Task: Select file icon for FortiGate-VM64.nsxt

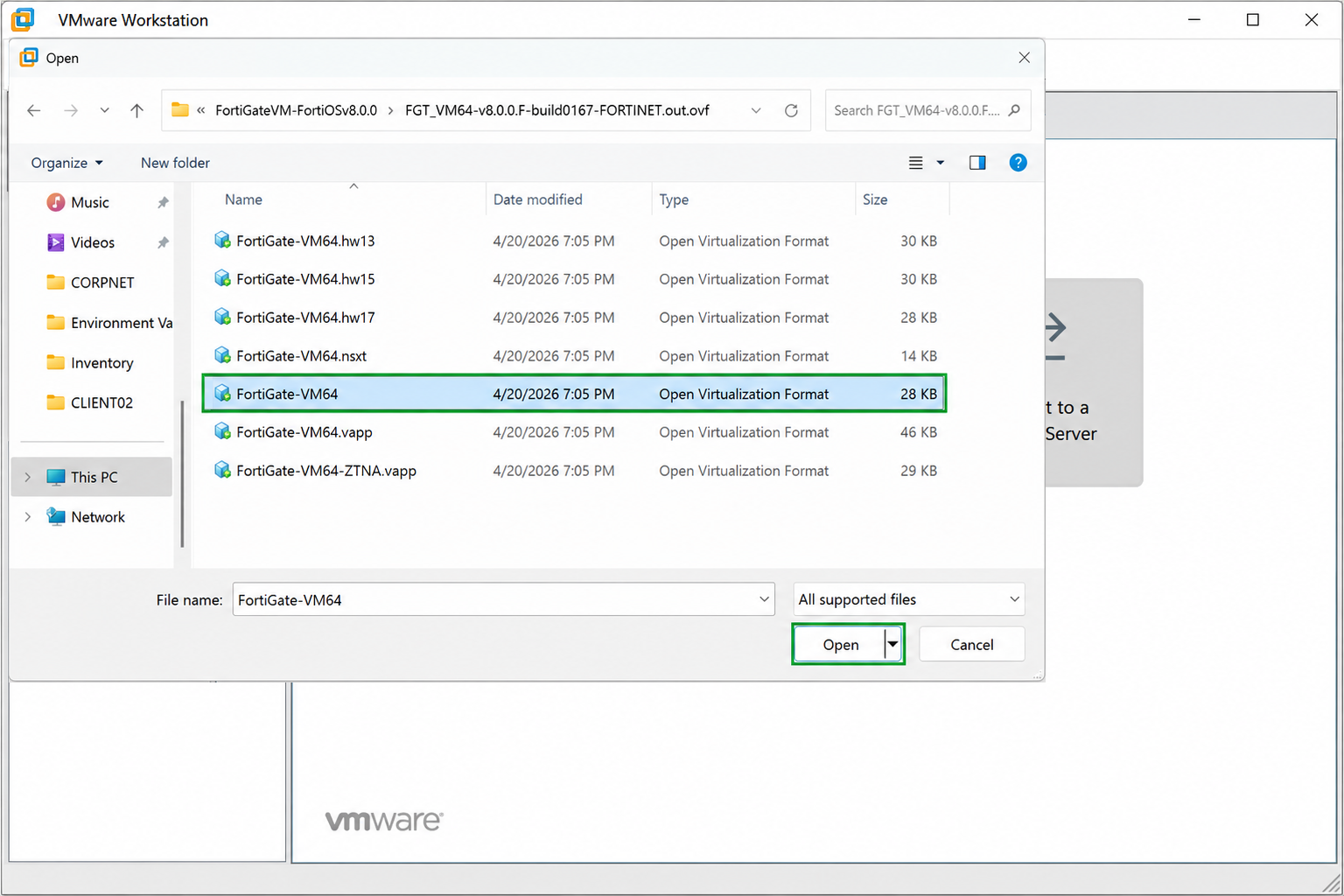Action: [222, 355]
